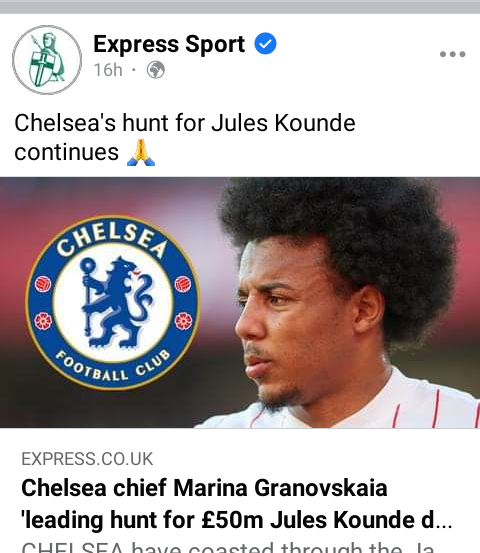Tap the 'FOOTBALL CLUB' crest lettering
Image resolution: width=480 pixels, height=553 pixels.
[113, 366]
